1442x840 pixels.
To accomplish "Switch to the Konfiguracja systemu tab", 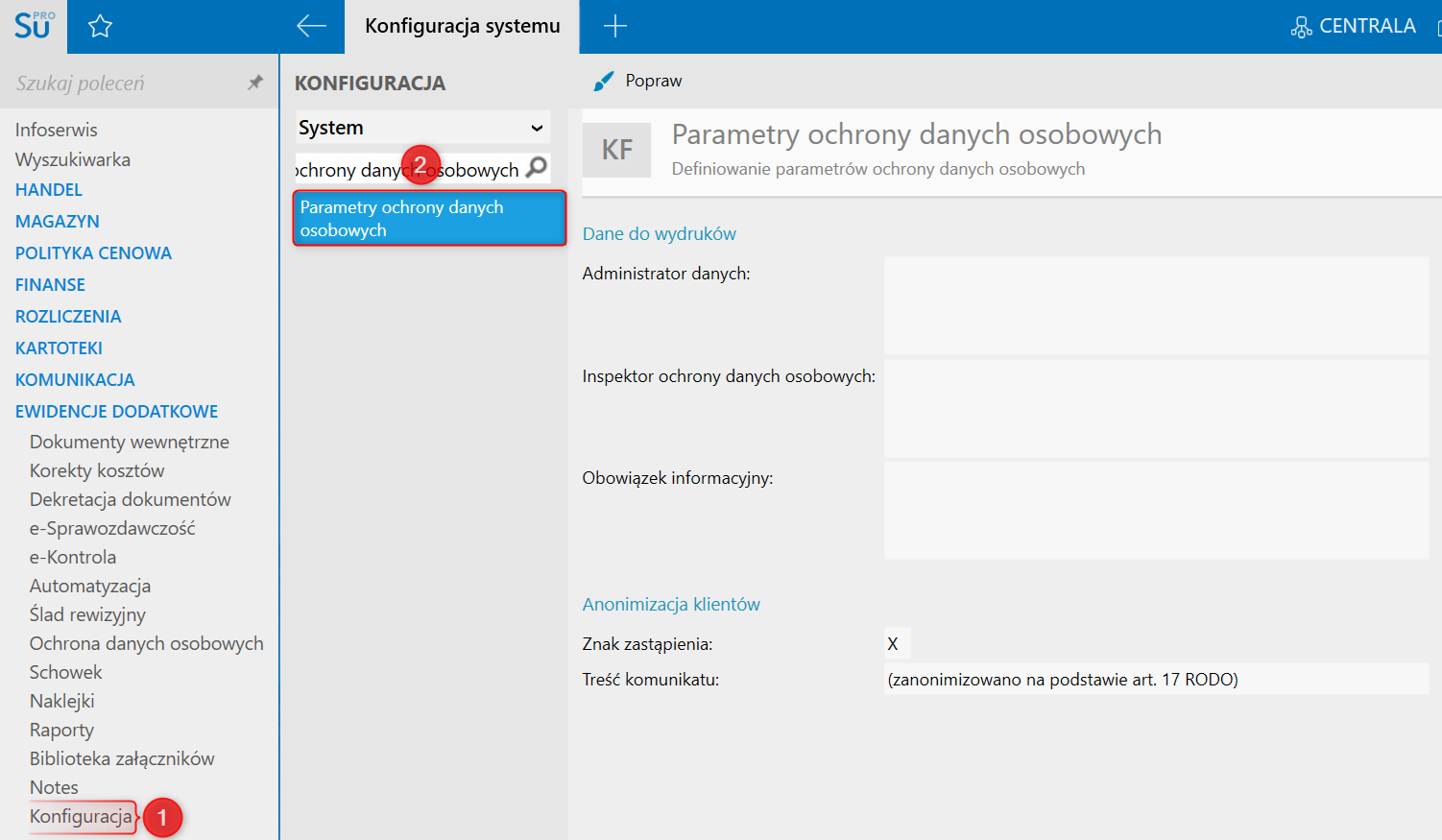I will tap(462, 26).
